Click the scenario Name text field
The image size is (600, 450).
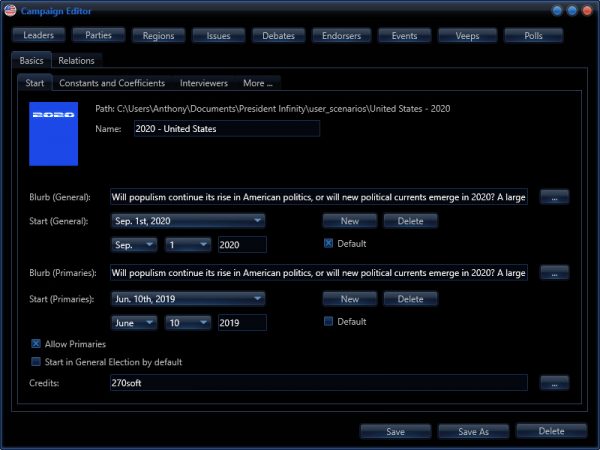coord(225,128)
